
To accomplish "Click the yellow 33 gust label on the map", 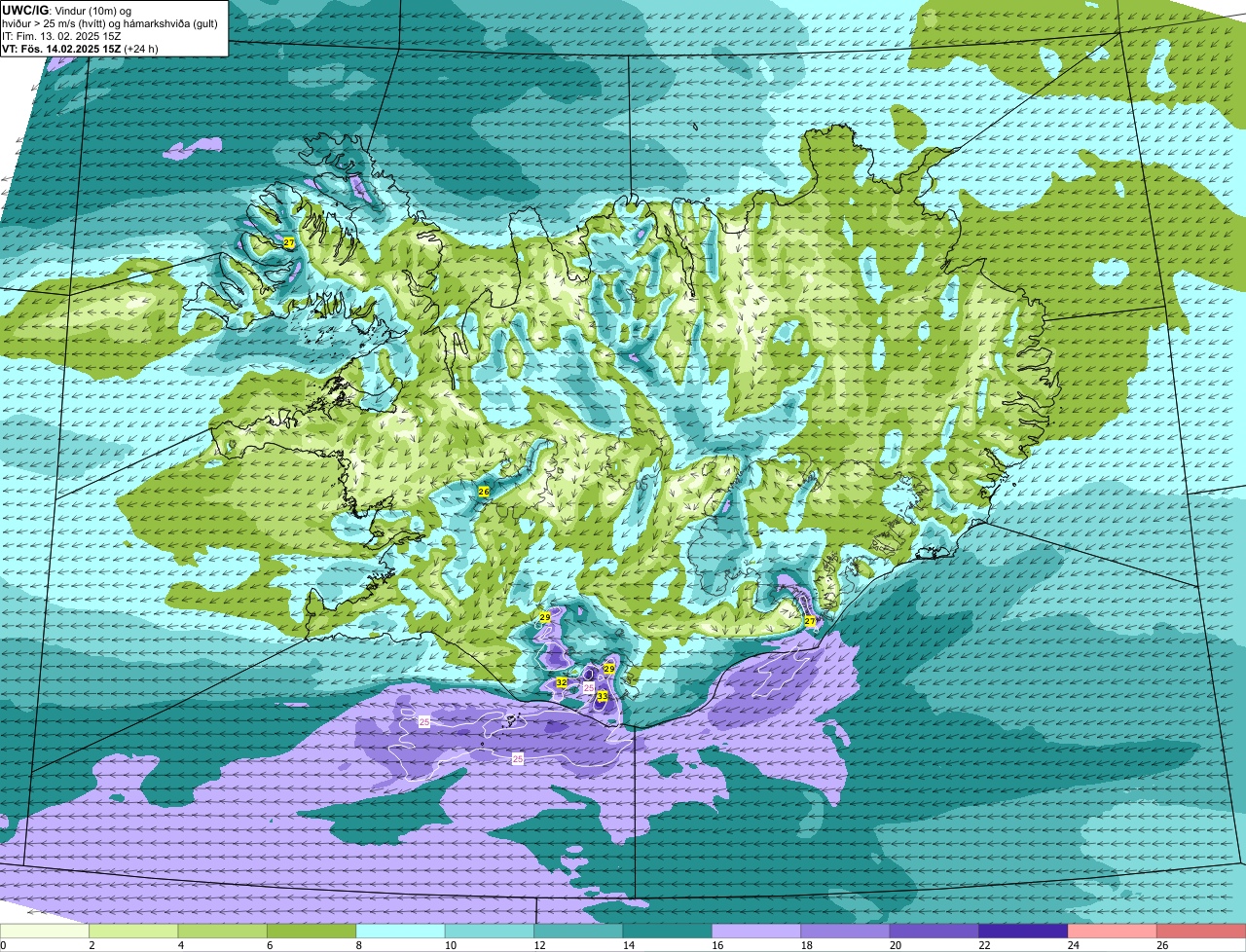I will click(x=603, y=696).
